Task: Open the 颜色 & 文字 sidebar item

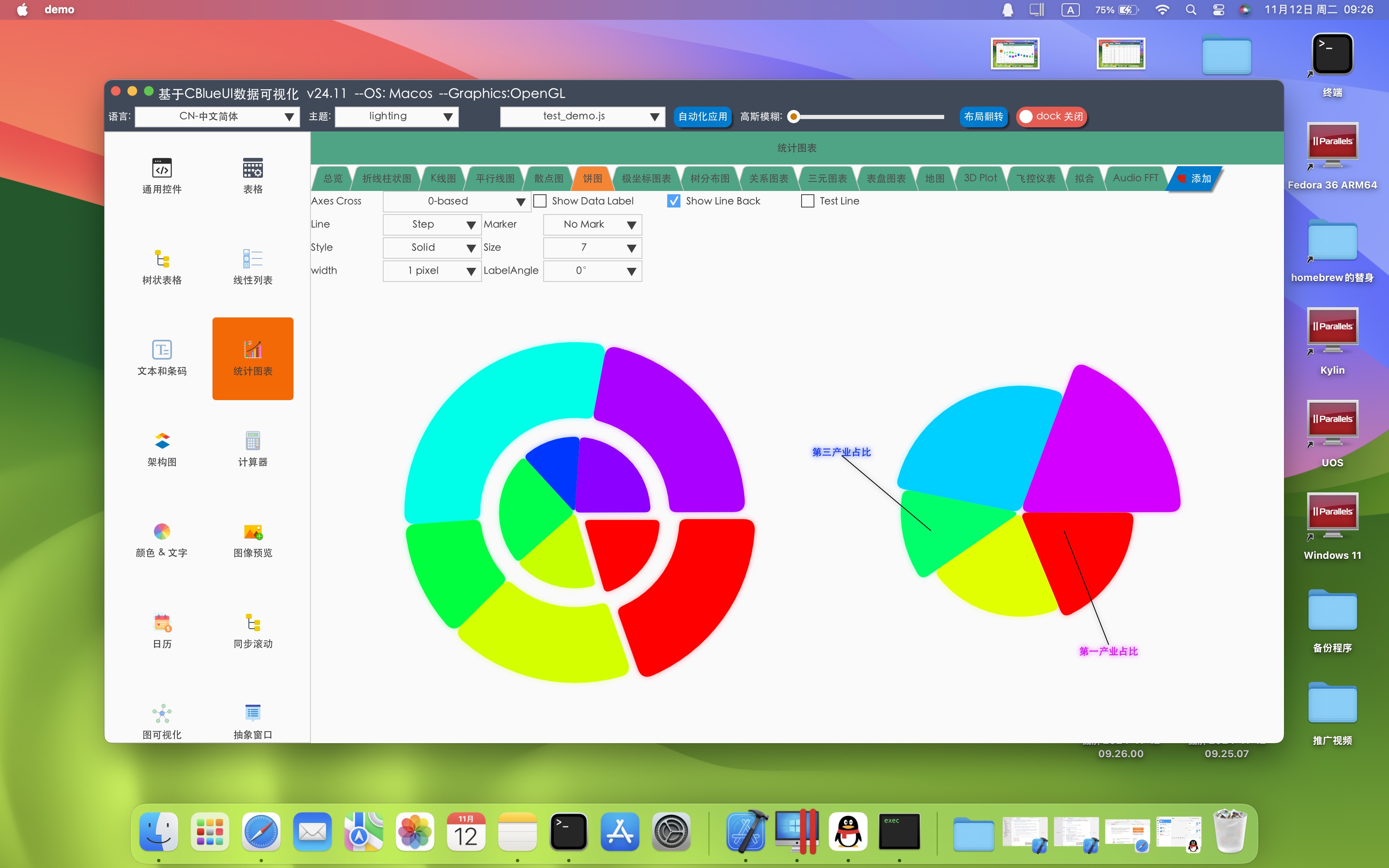Action: (x=162, y=540)
